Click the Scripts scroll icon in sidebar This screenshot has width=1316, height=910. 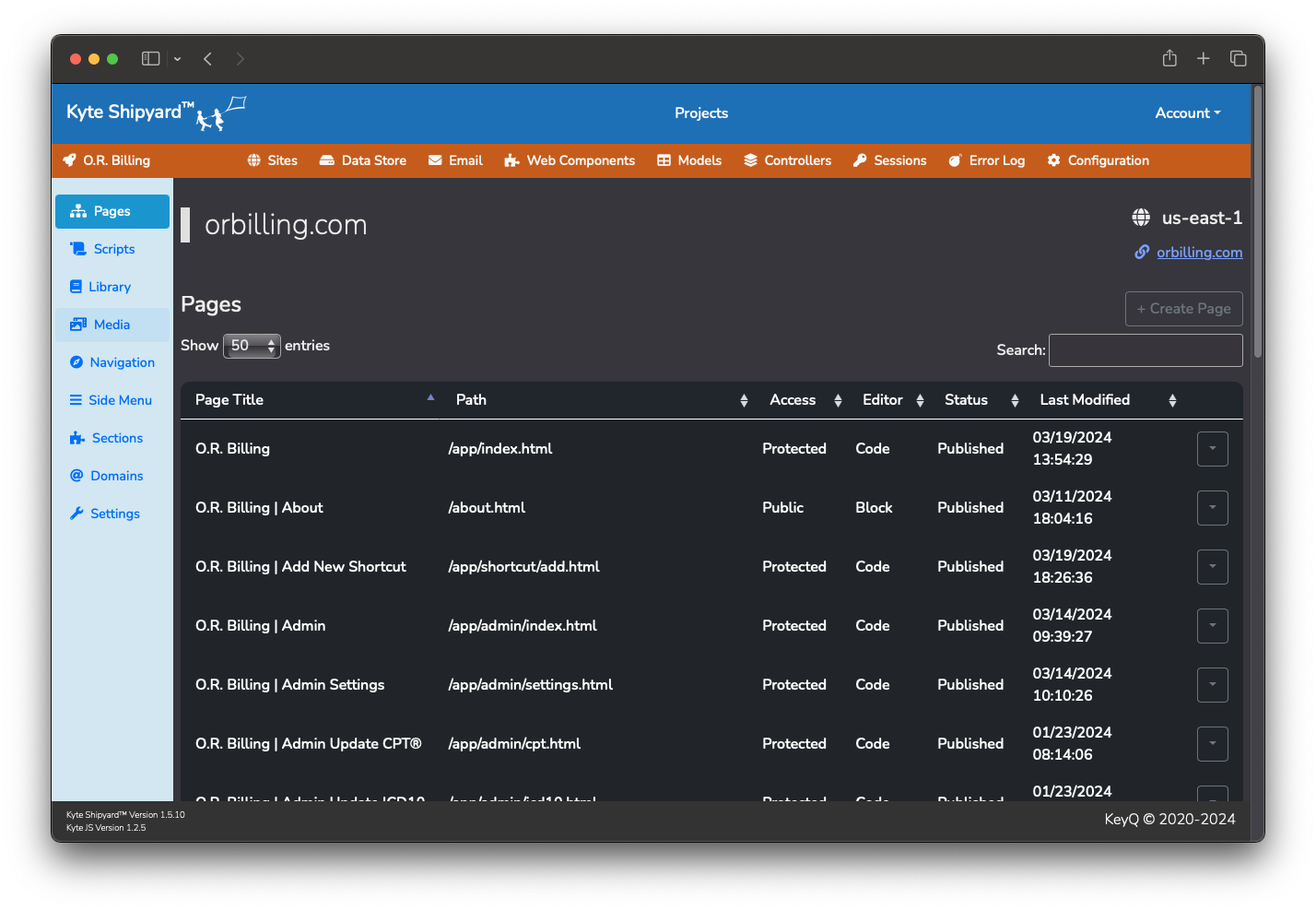pos(78,249)
